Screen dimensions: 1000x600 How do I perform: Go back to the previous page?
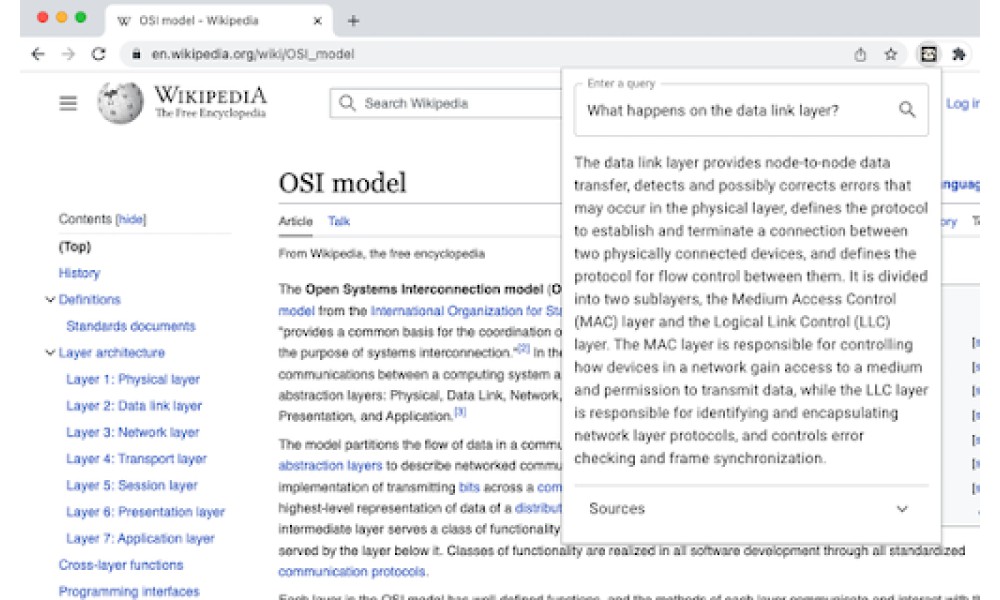click(x=38, y=54)
